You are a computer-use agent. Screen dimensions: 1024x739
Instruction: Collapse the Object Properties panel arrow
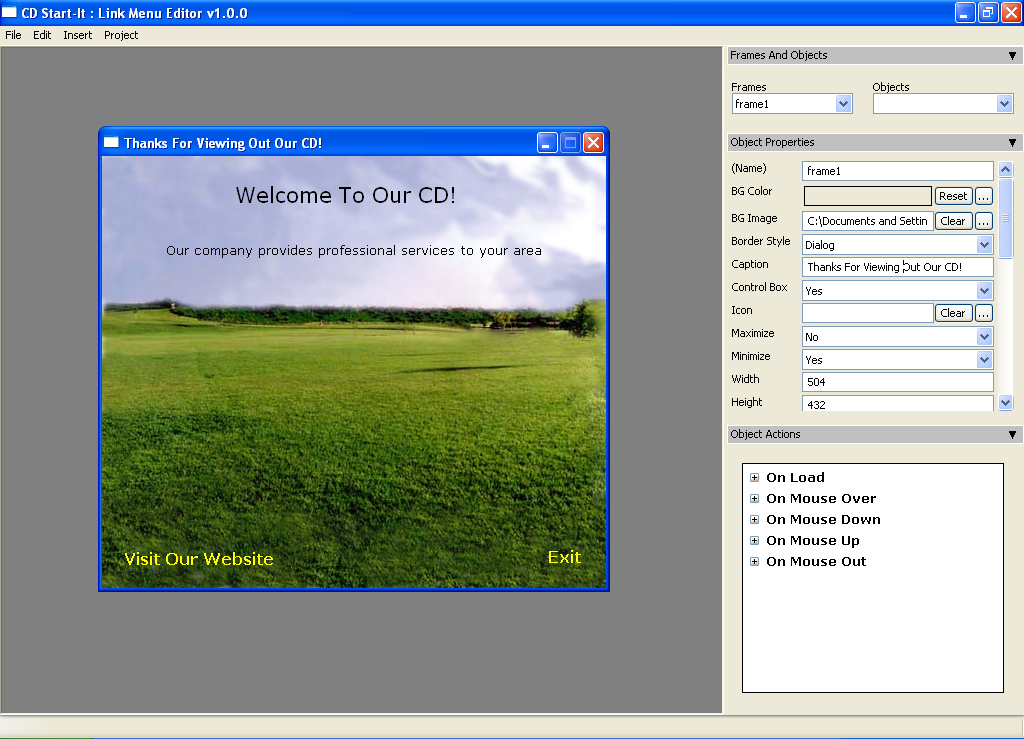[x=1012, y=143]
